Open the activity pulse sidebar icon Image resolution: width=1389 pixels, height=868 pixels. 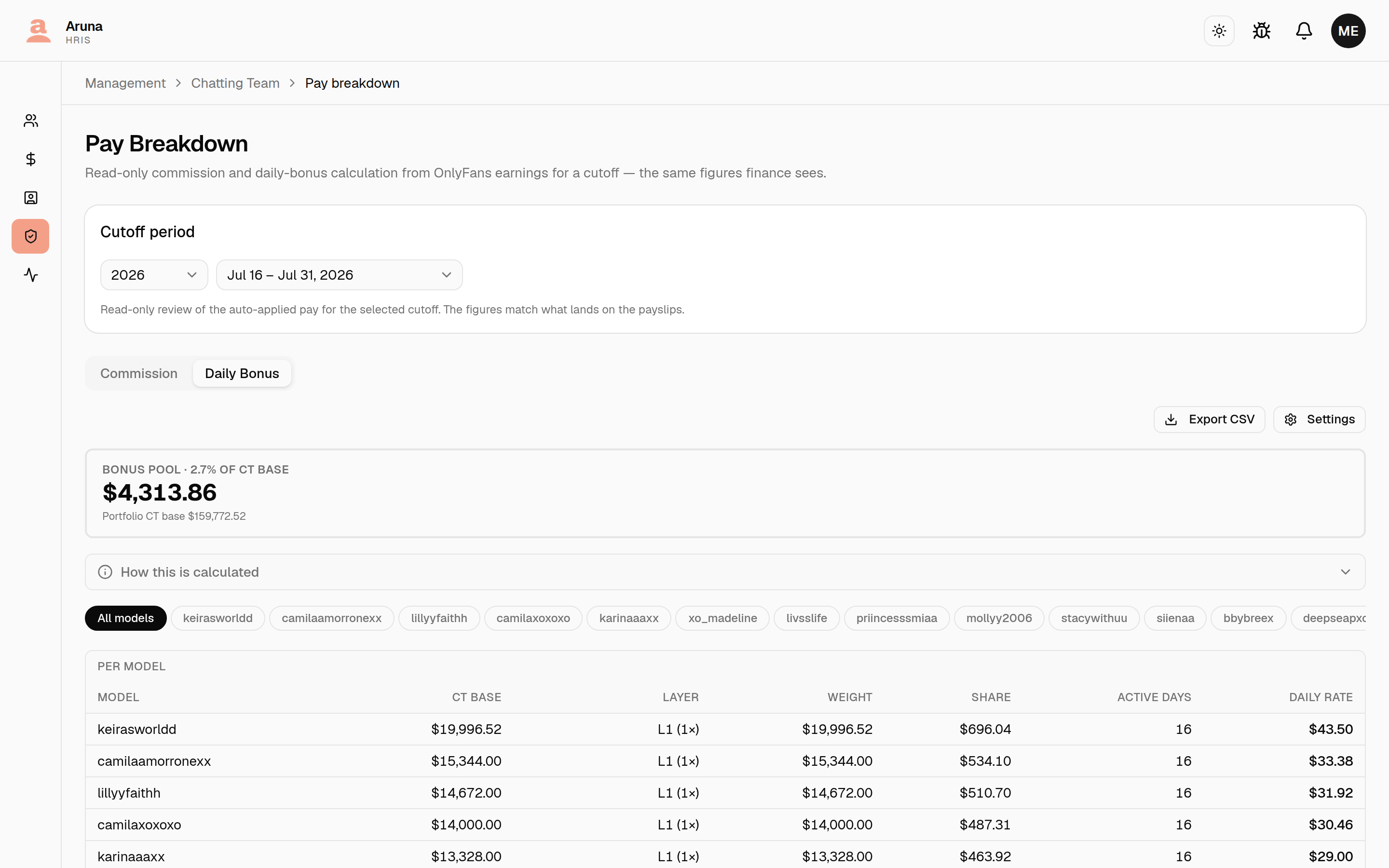tap(31, 275)
